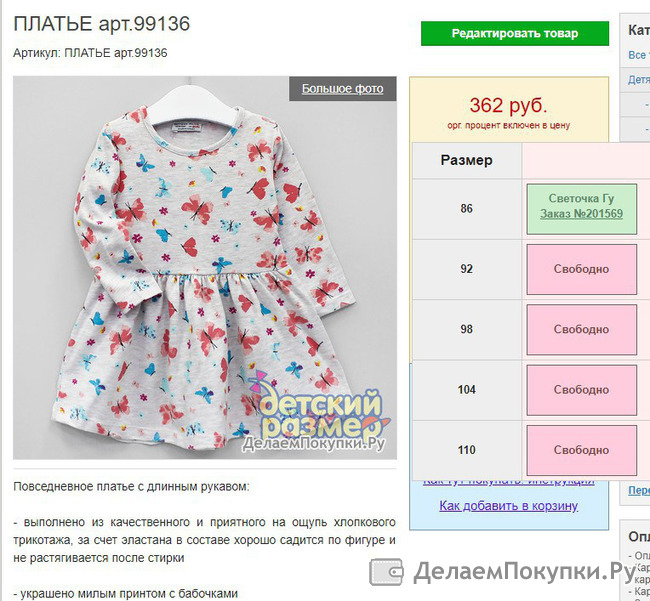Open the Как добавить в корзину link
The image size is (650, 601).
pos(509,506)
